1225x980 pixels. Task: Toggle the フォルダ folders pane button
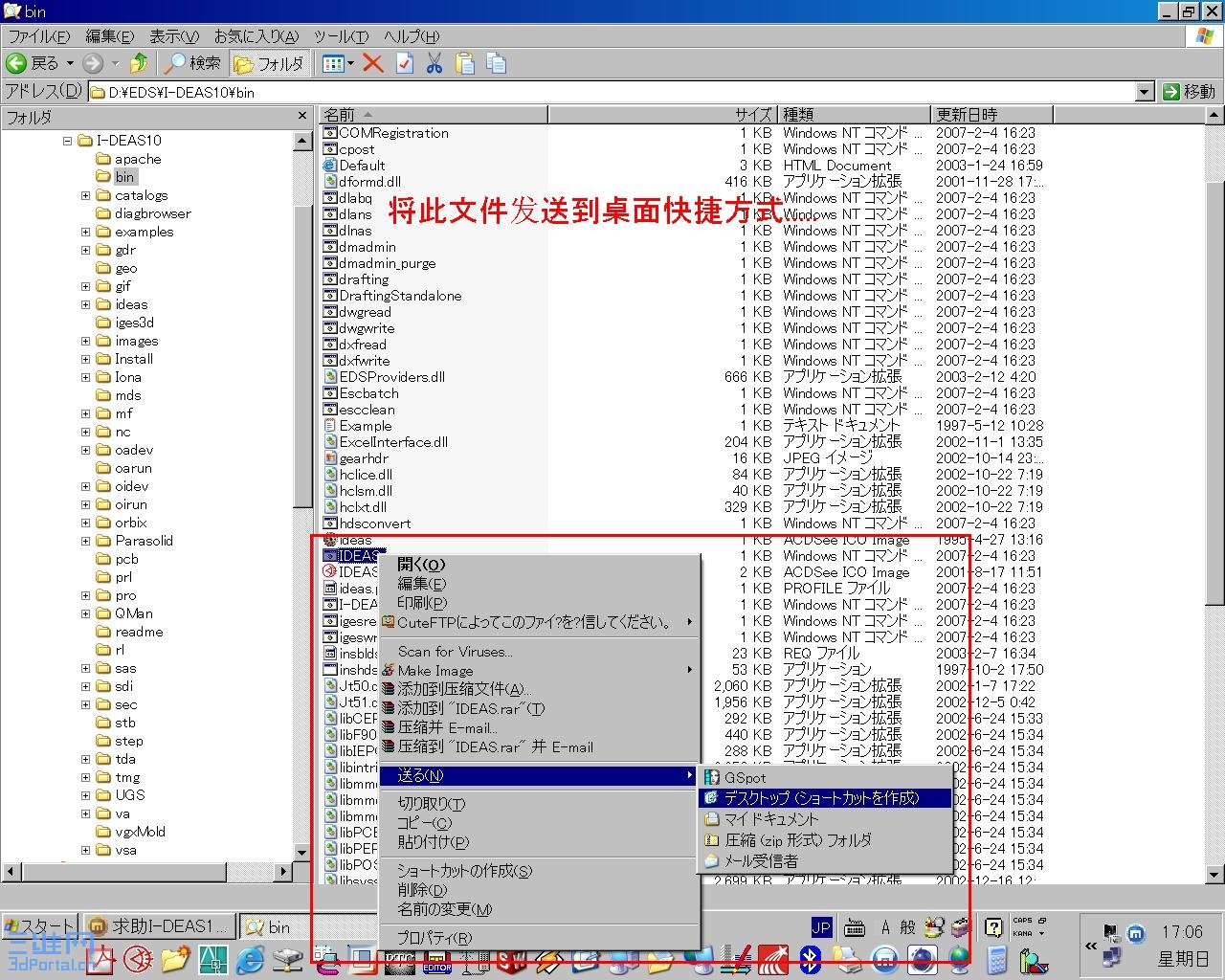(x=269, y=63)
